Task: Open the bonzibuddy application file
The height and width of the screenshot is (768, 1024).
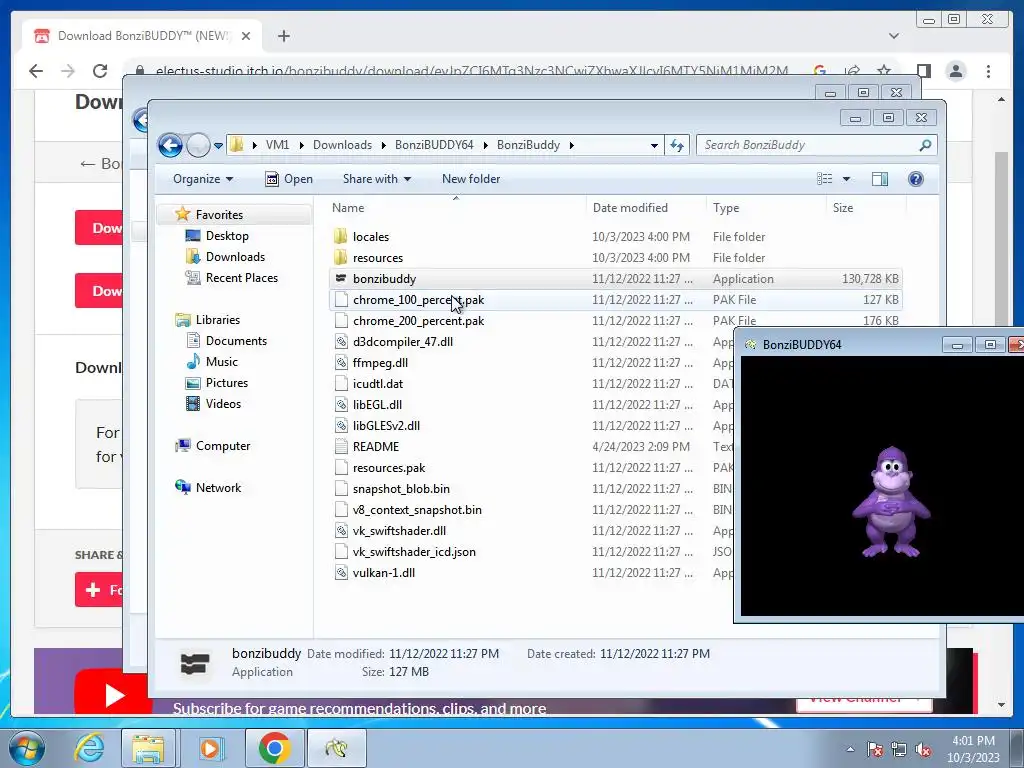Action: click(x=384, y=279)
